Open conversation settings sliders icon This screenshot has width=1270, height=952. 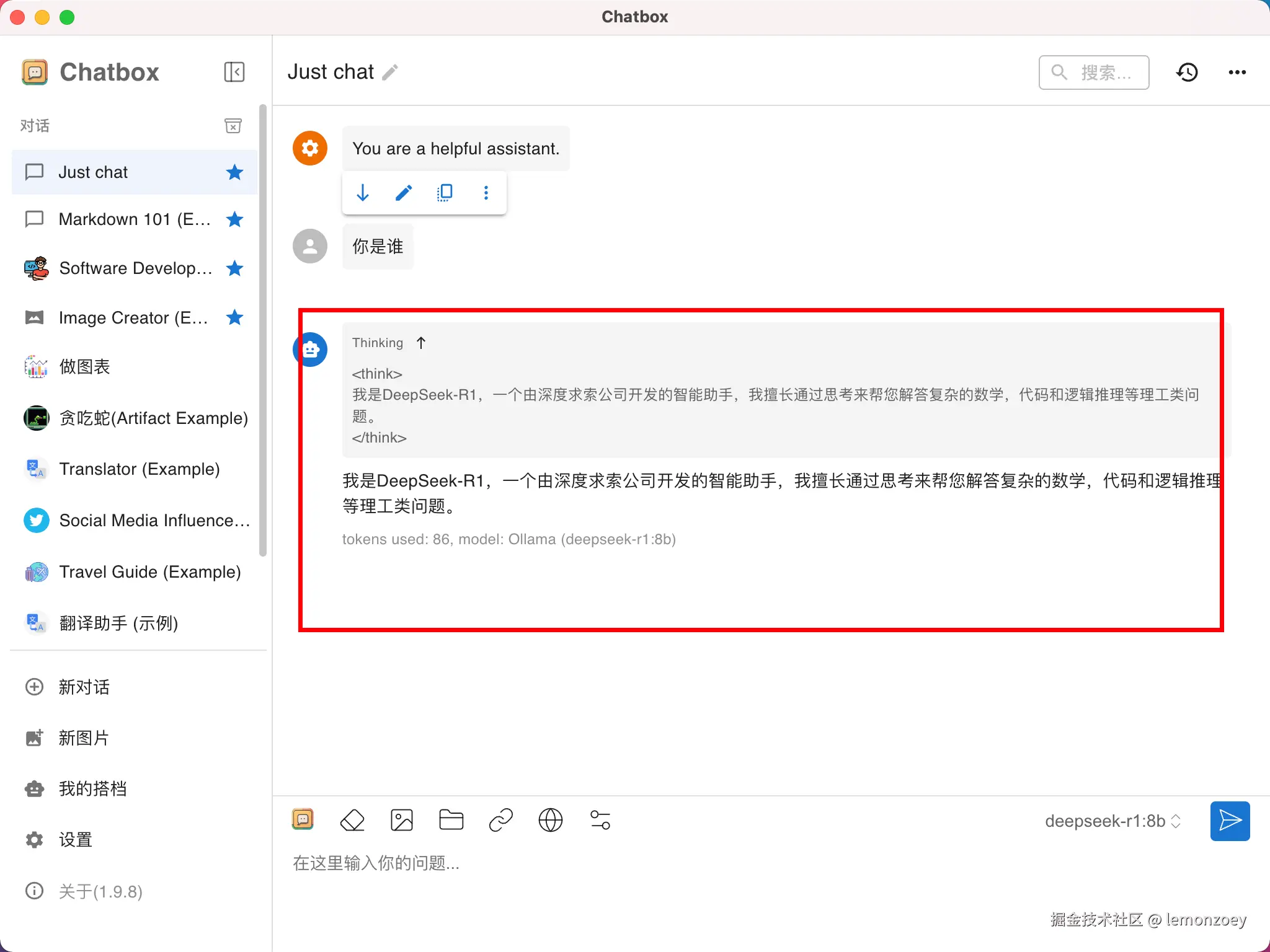click(600, 821)
